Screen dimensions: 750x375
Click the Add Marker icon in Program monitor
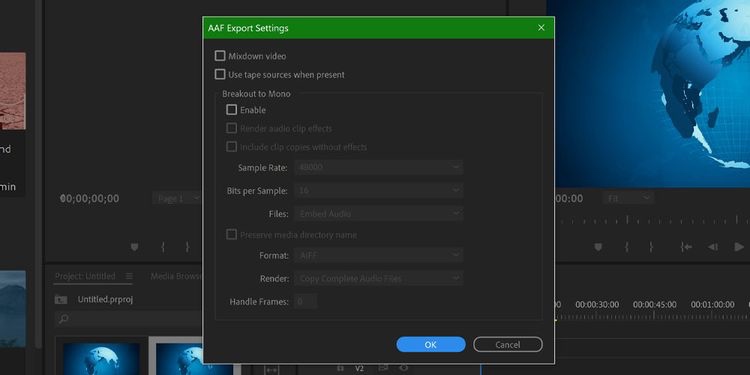click(598, 247)
